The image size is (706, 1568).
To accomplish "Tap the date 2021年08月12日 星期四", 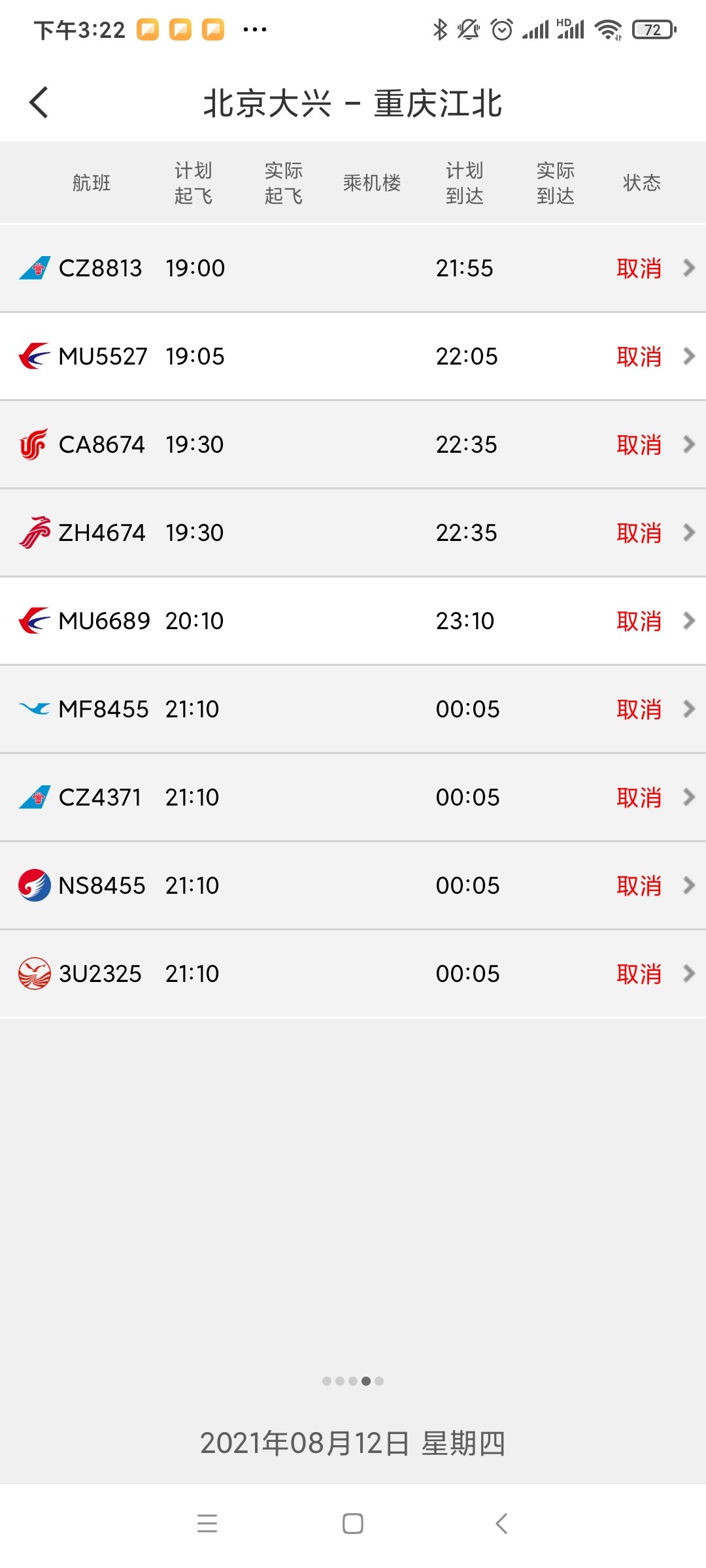I will pyautogui.click(x=353, y=1443).
